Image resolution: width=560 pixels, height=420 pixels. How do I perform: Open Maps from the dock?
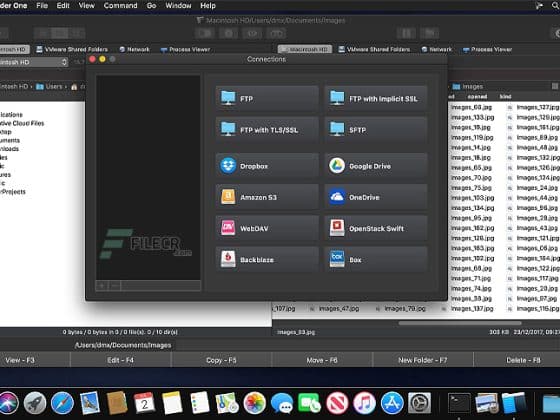(x=227, y=403)
